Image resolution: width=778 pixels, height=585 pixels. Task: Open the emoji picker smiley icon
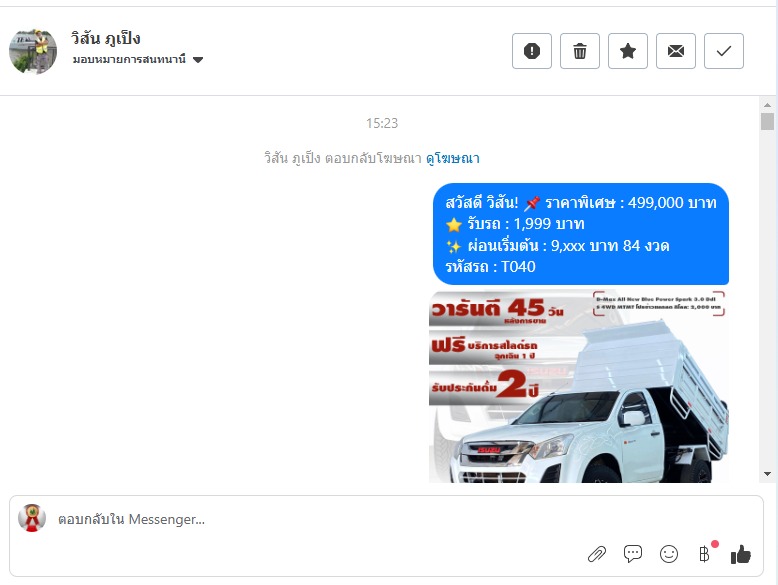click(x=668, y=554)
